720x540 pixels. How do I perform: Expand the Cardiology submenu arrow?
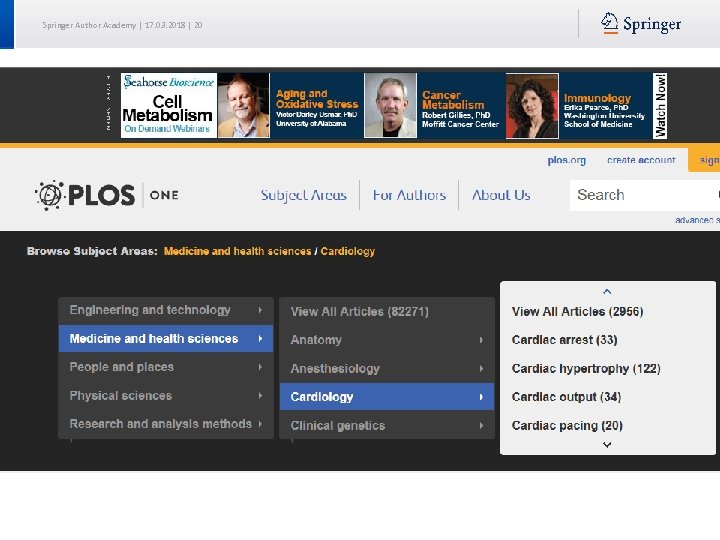point(481,397)
